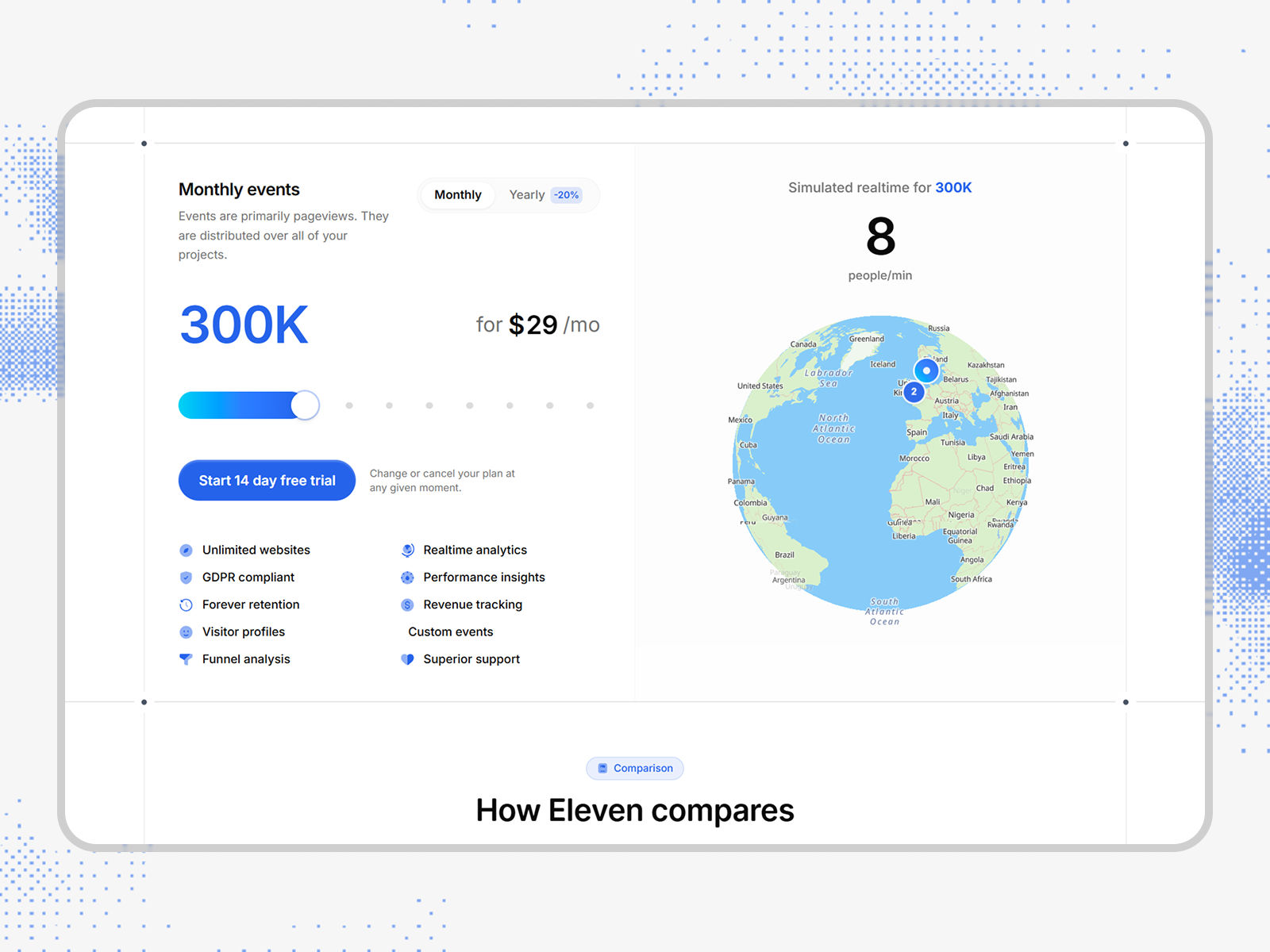Click the change or cancel plan note

442,481
